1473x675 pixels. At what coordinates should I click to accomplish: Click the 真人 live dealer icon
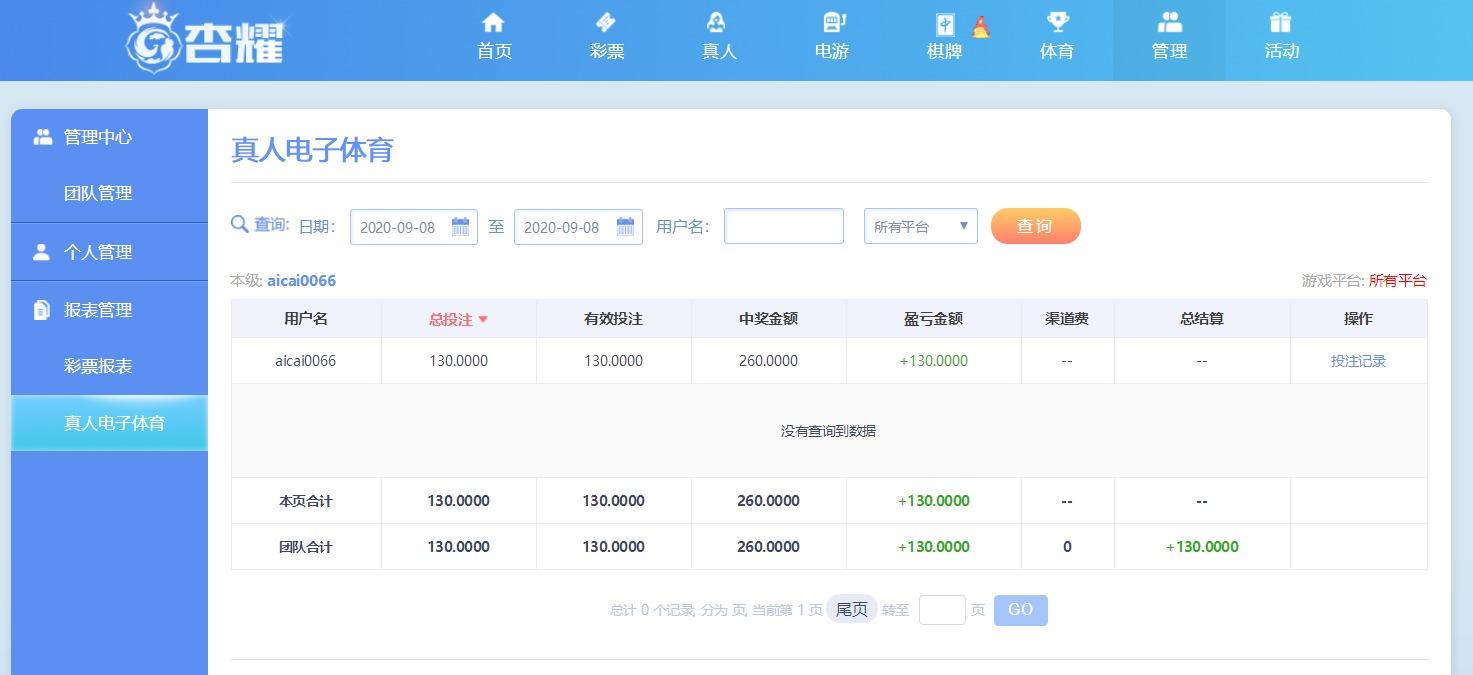pyautogui.click(x=716, y=22)
